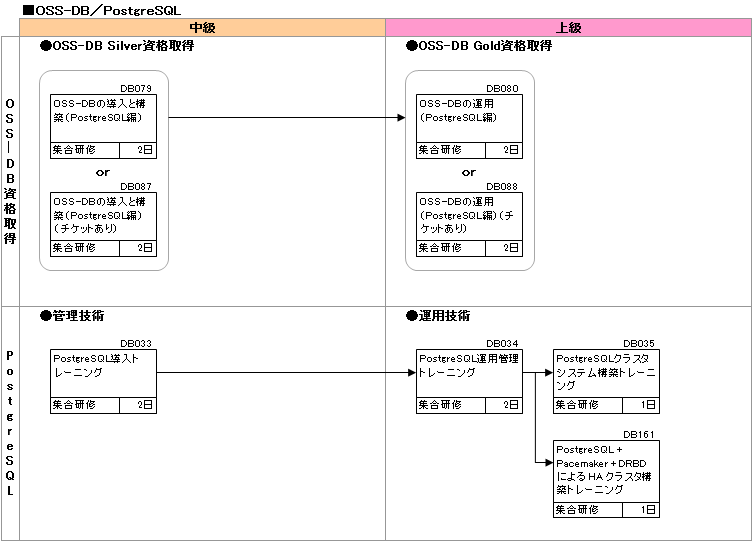Click the DB087 course code label
This screenshot has height=541, width=752.
(x=136, y=187)
